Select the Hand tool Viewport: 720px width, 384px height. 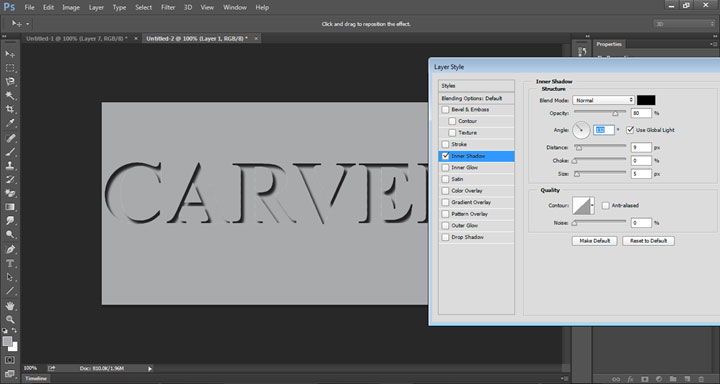point(10,305)
